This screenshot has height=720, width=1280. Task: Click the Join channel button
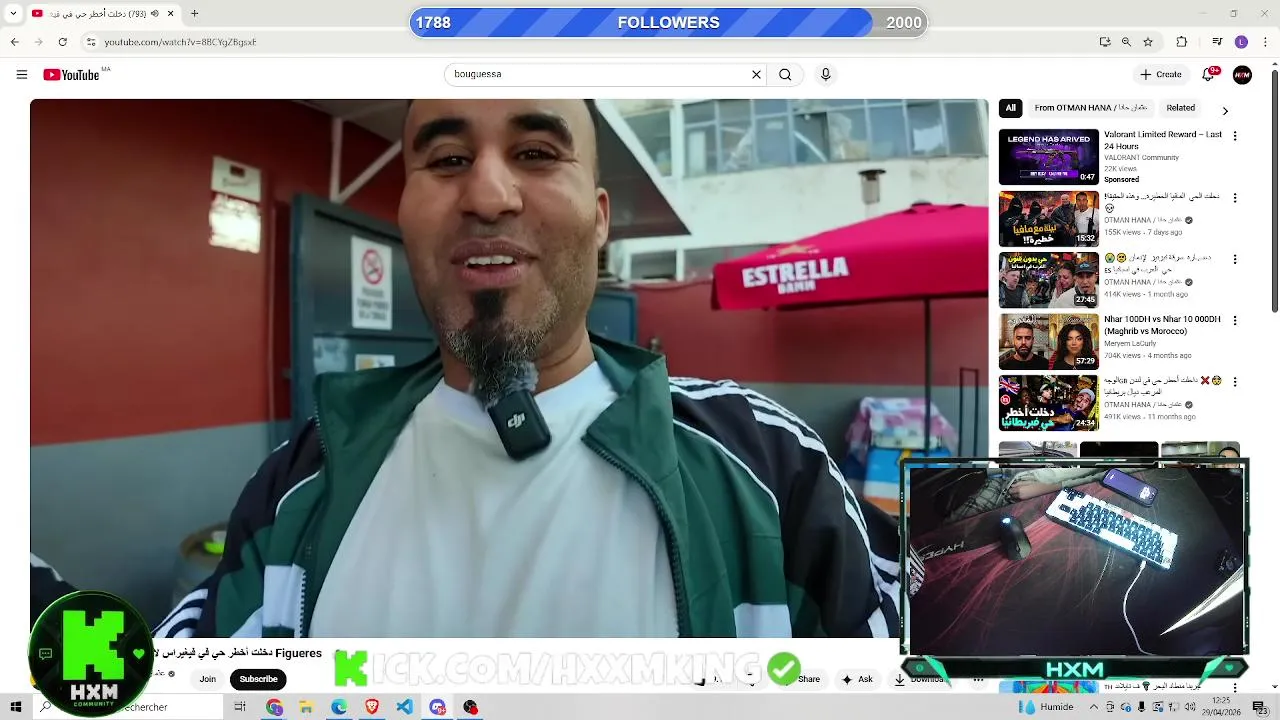[x=207, y=679]
